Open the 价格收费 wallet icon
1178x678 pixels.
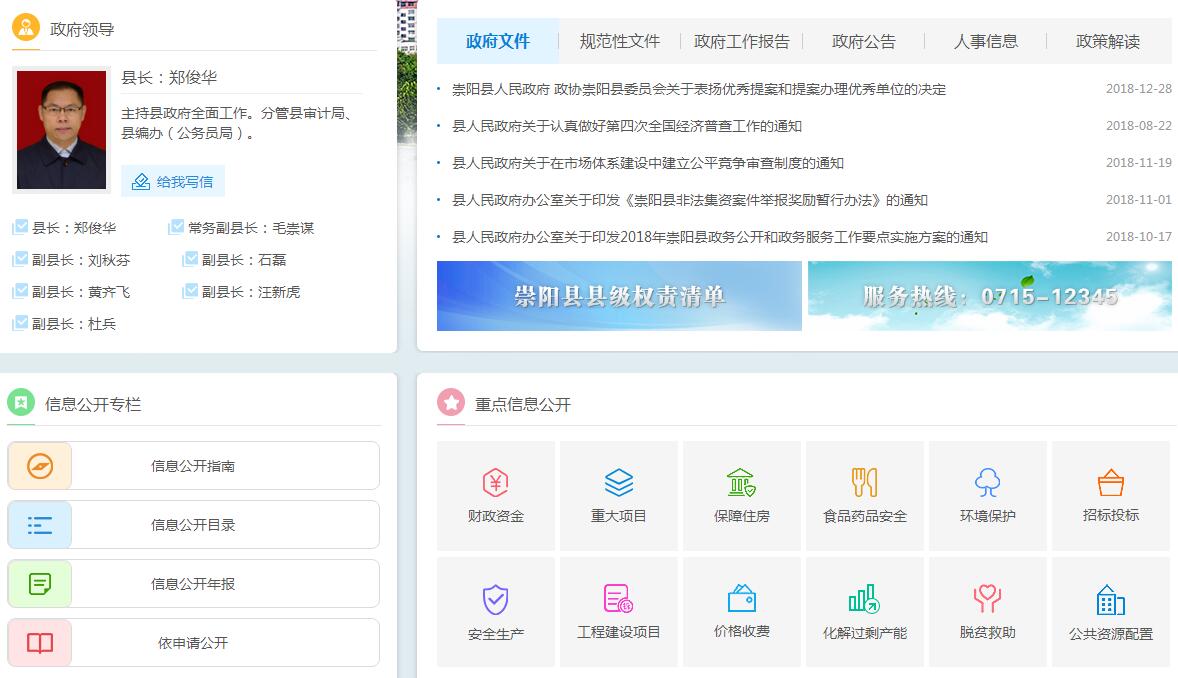point(742,599)
